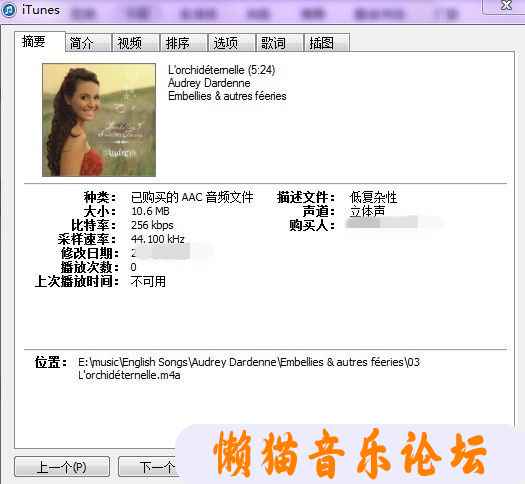525x484 pixels.
Task: Click the file size 10.6 MB
Action: coord(150,211)
